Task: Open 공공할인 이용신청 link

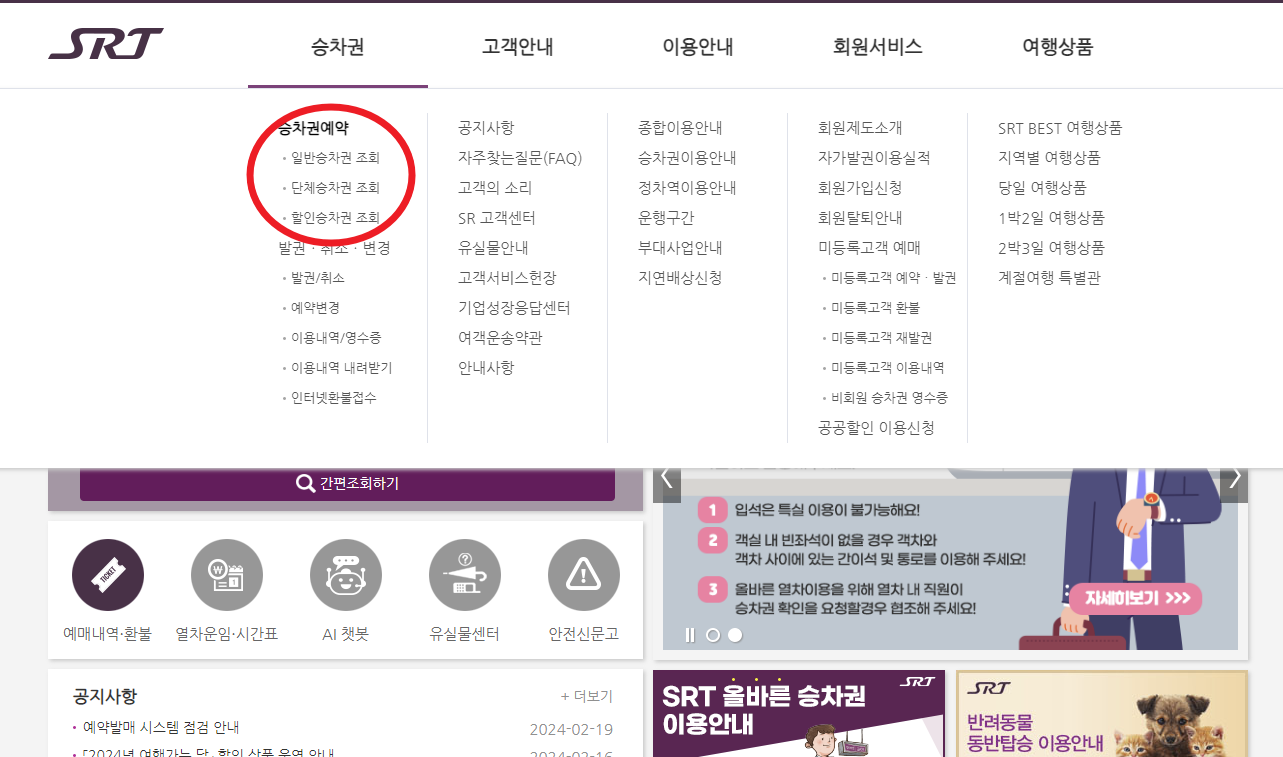Action: 876,428
